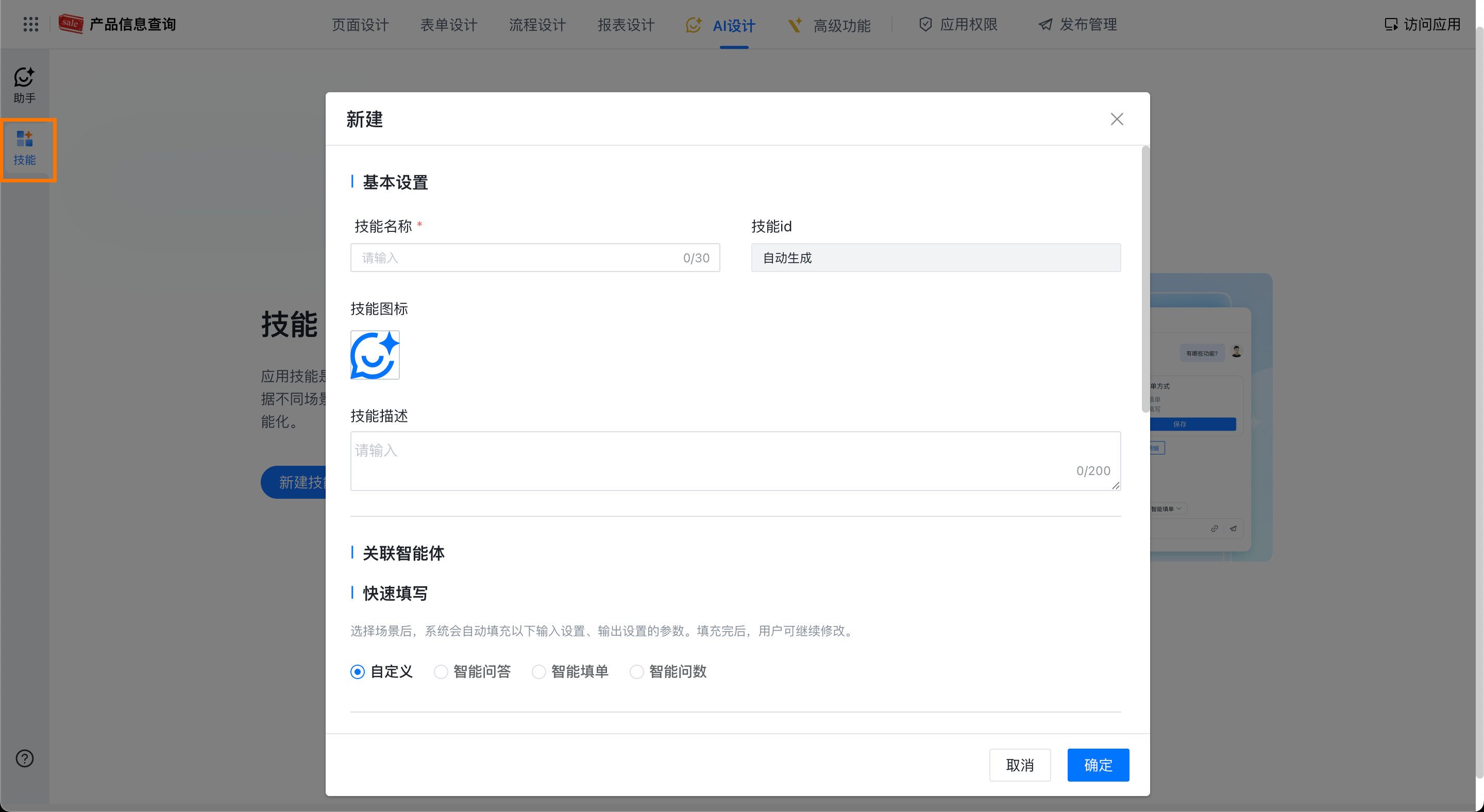Pick the 智能问数 radio option
The height and width of the screenshot is (812, 1484).
point(636,671)
